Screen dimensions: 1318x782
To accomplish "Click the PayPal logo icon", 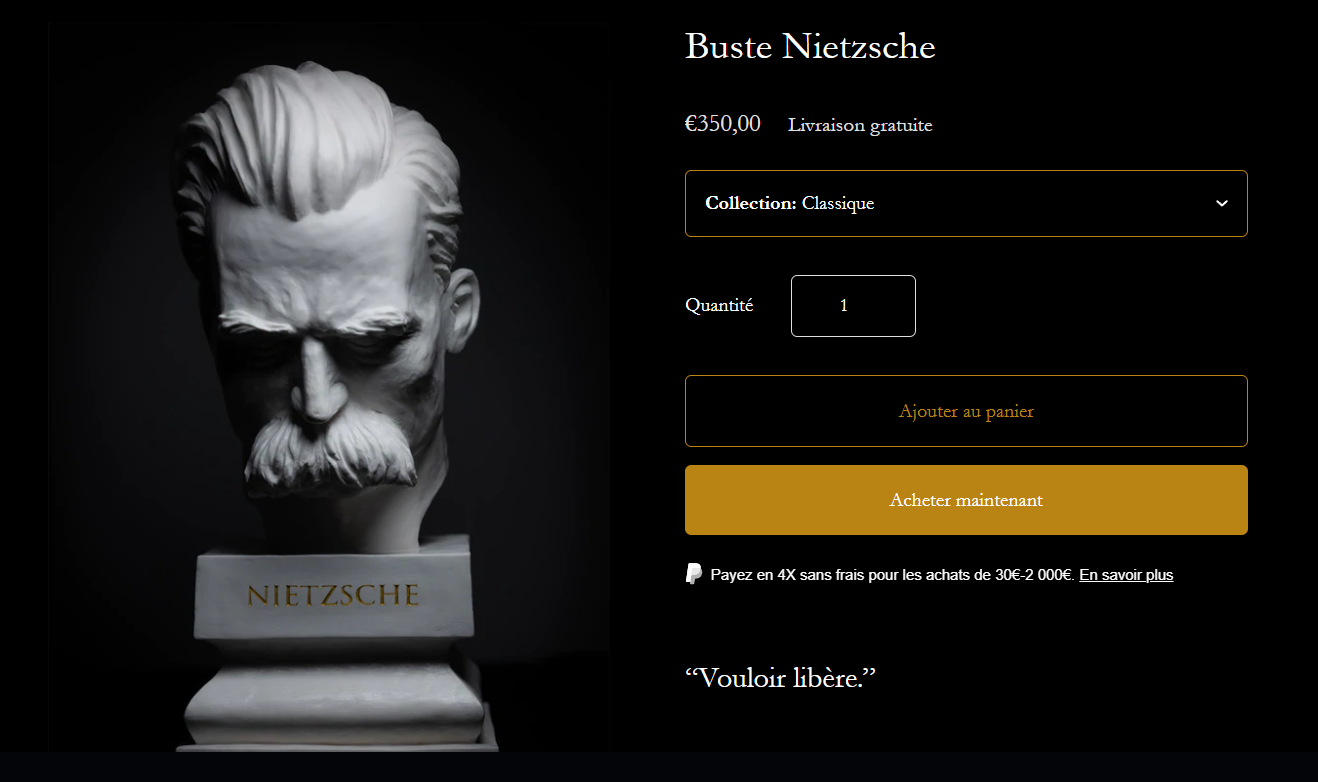I will (x=693, y=574).
